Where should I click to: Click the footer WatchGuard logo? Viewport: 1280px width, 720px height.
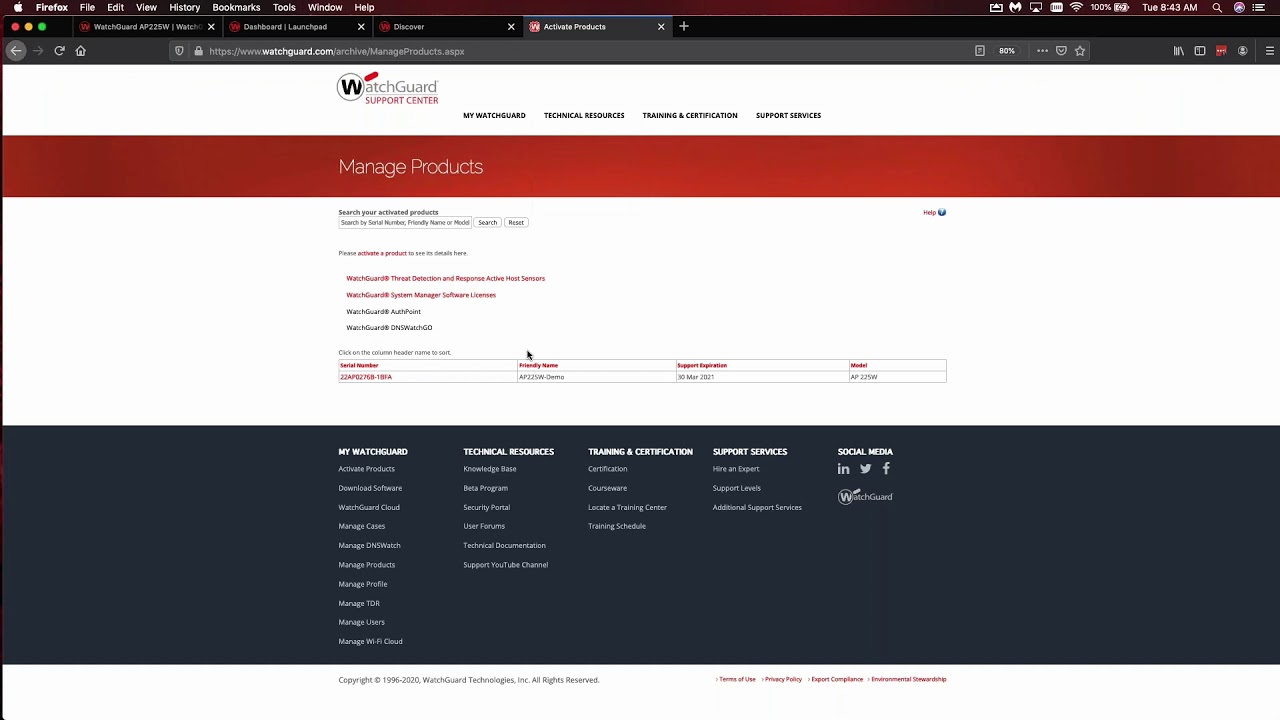pyautogui.click(x=865, y=497)
